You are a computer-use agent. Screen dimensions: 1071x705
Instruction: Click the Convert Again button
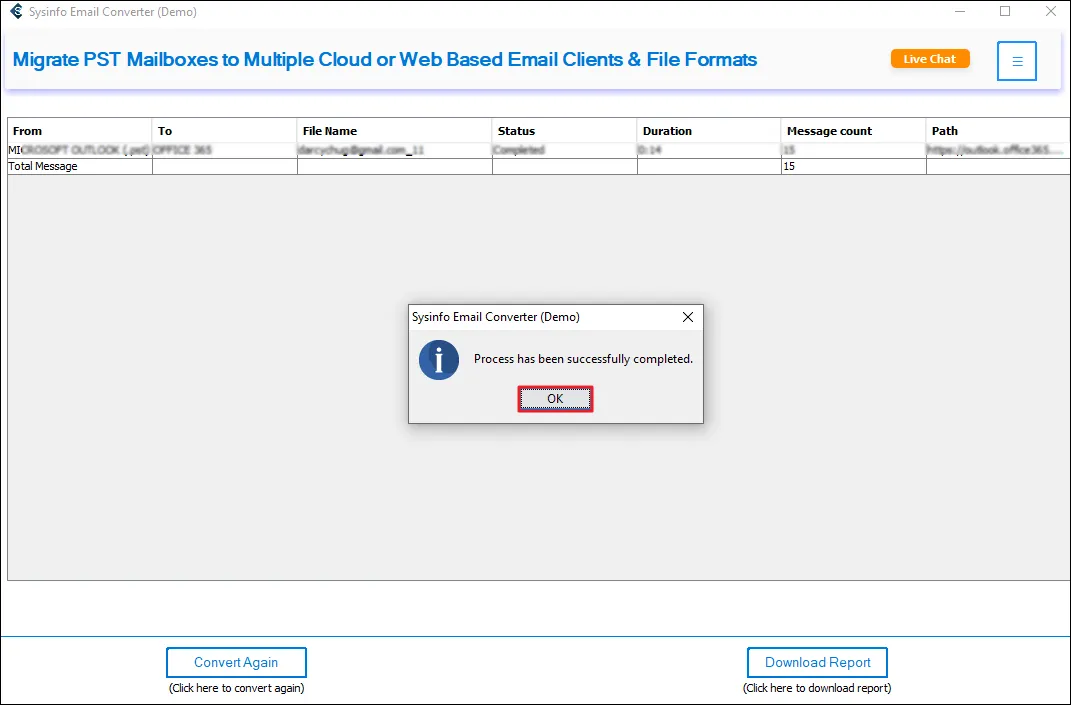pos(236,662)
